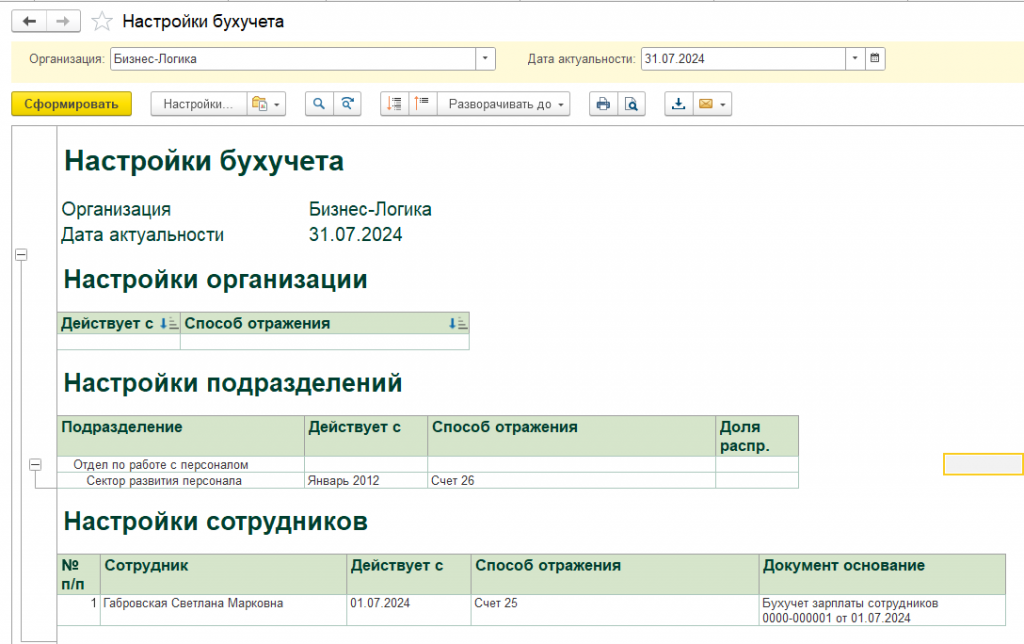The image size is (1024, 644).
Task: Open the Настройки... button
Action: point(198,104)
